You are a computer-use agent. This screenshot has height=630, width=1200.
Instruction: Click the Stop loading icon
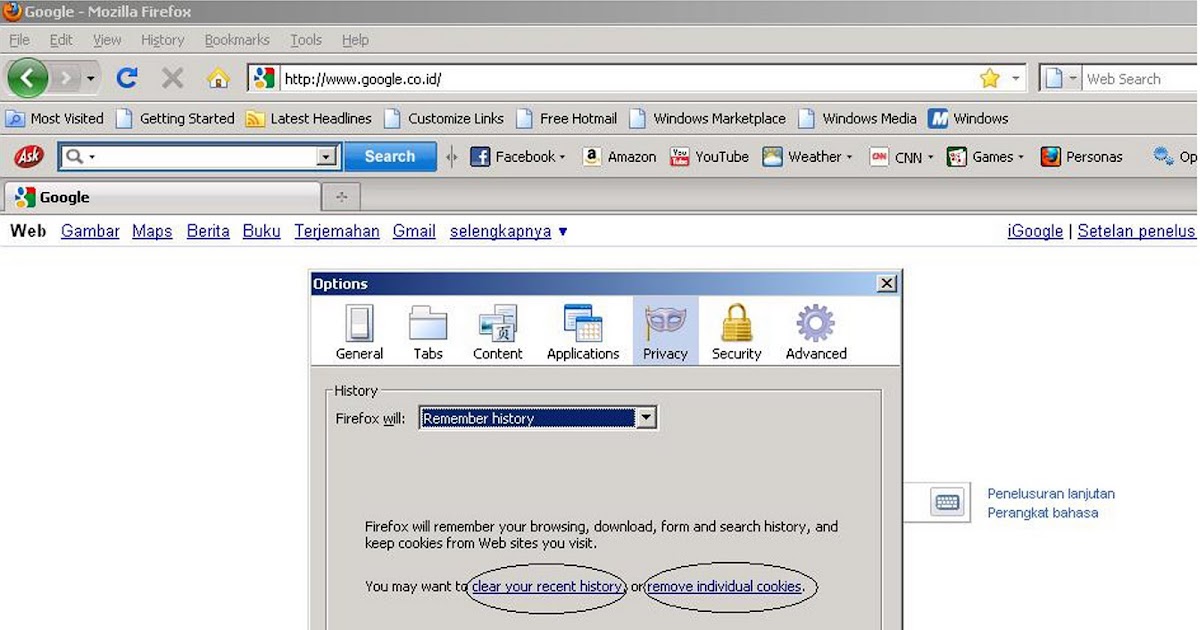coord(171,77)
